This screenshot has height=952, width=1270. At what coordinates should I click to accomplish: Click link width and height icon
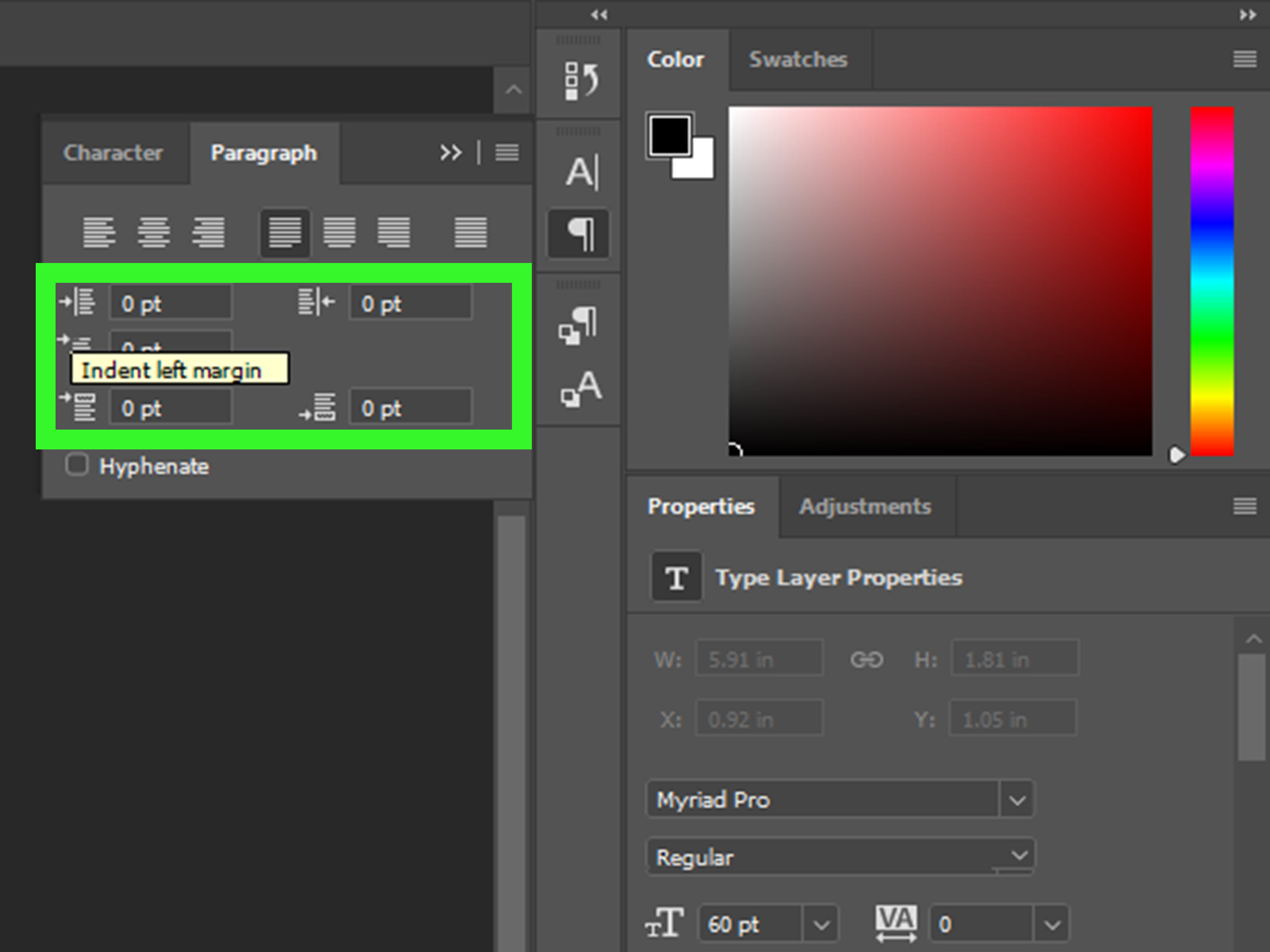[866, 659]
